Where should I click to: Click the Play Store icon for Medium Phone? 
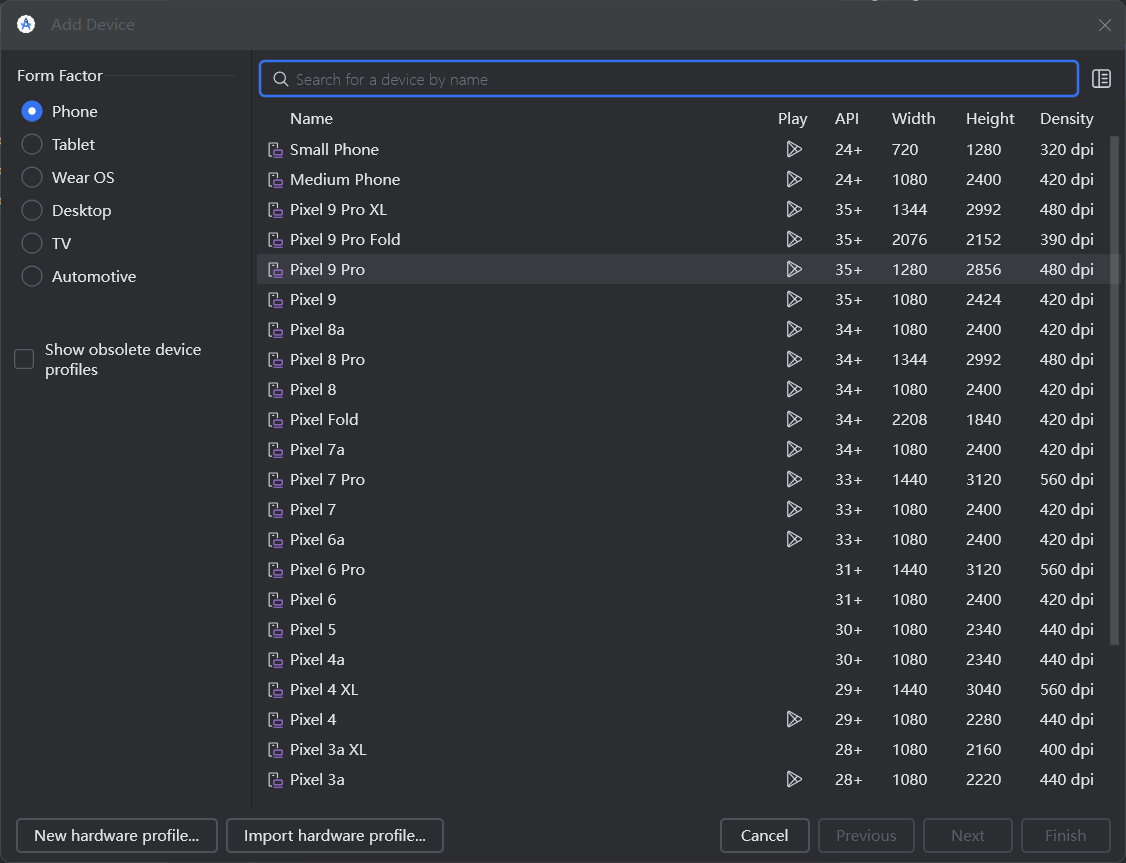tap(794, 179)
